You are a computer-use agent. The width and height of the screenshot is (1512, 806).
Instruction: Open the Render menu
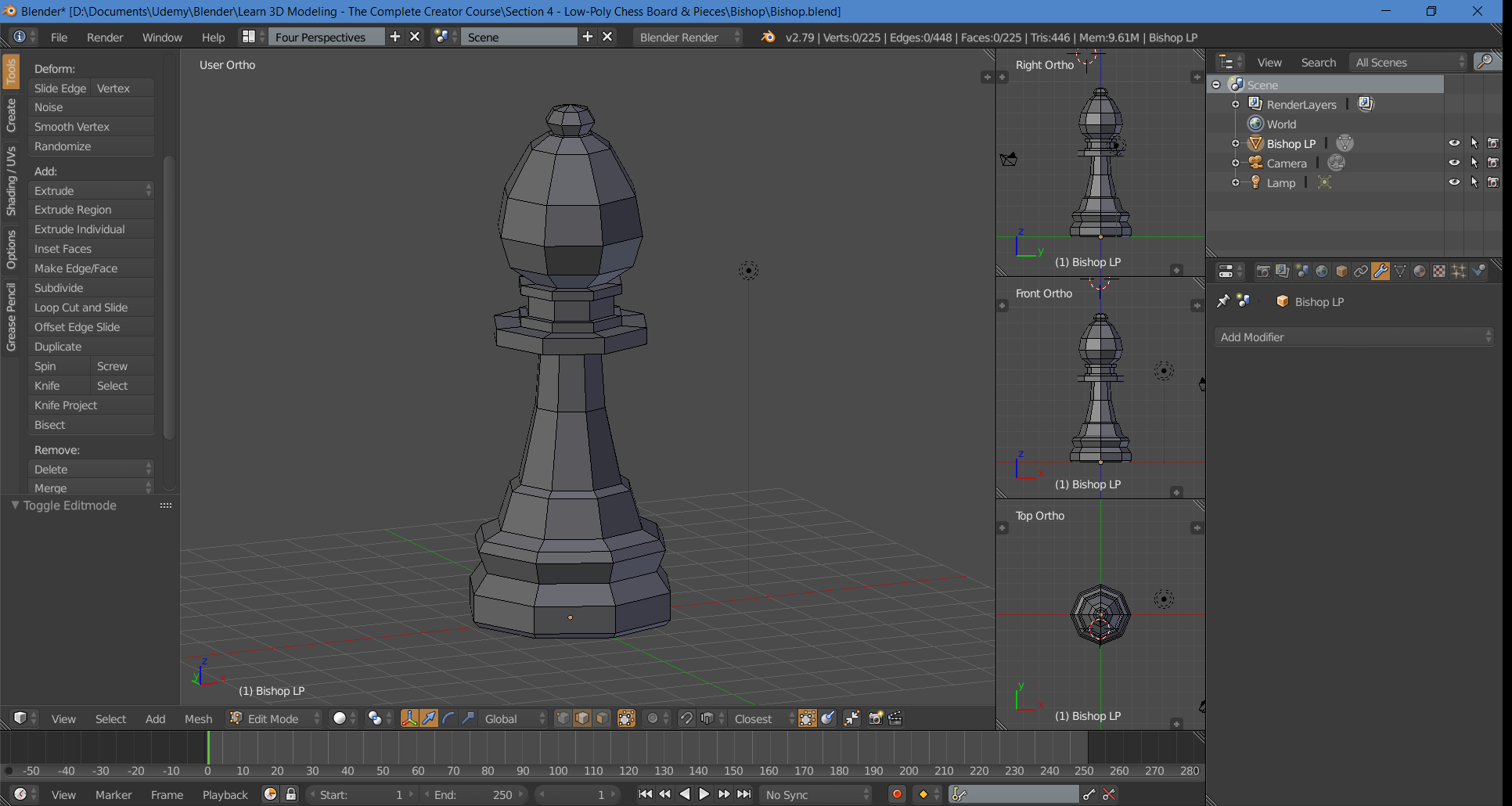105,38
